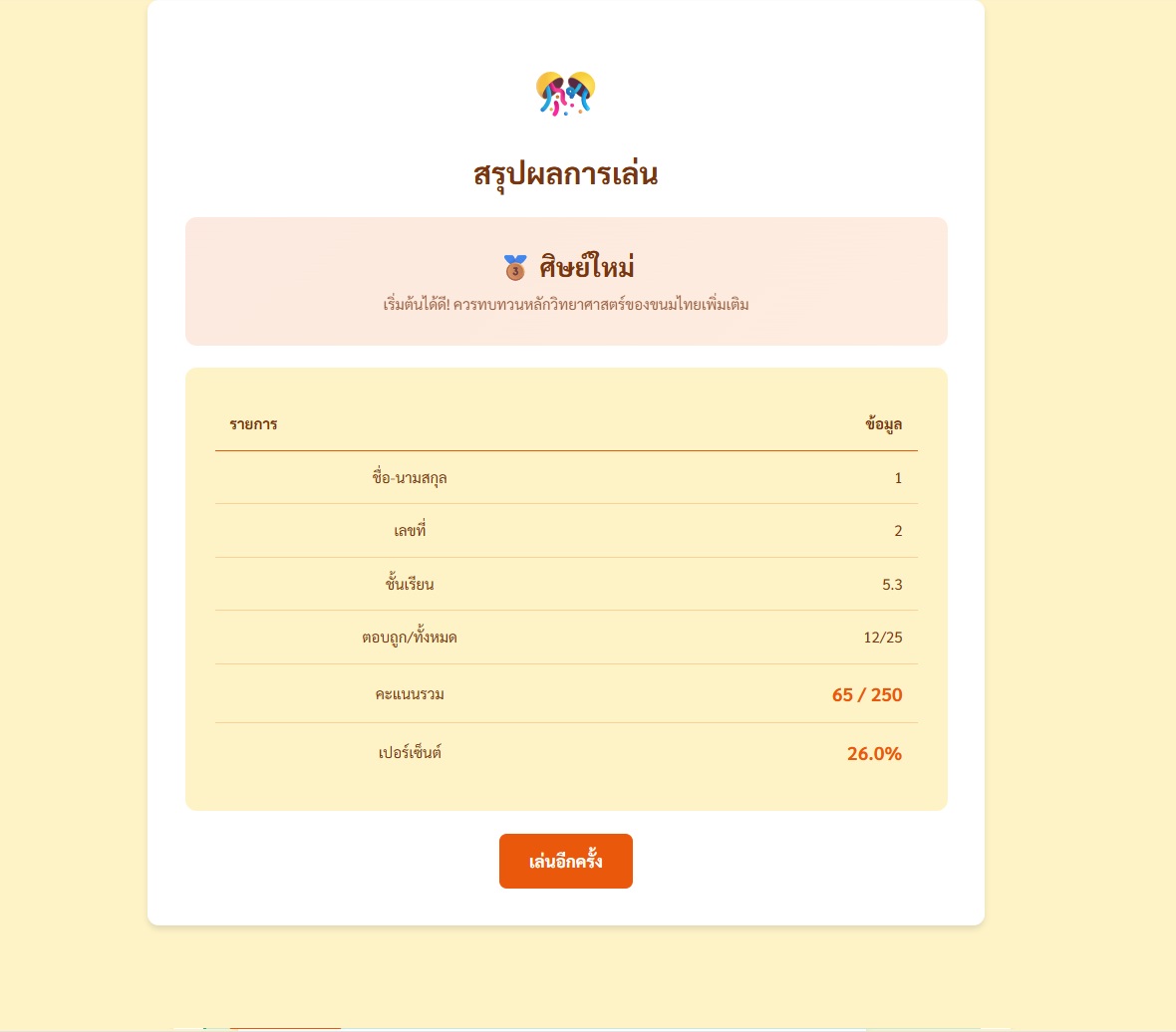Click the 12/25 correct answers value
Viewport: 1176px width, 1032px height.
(x=883, y=638)
